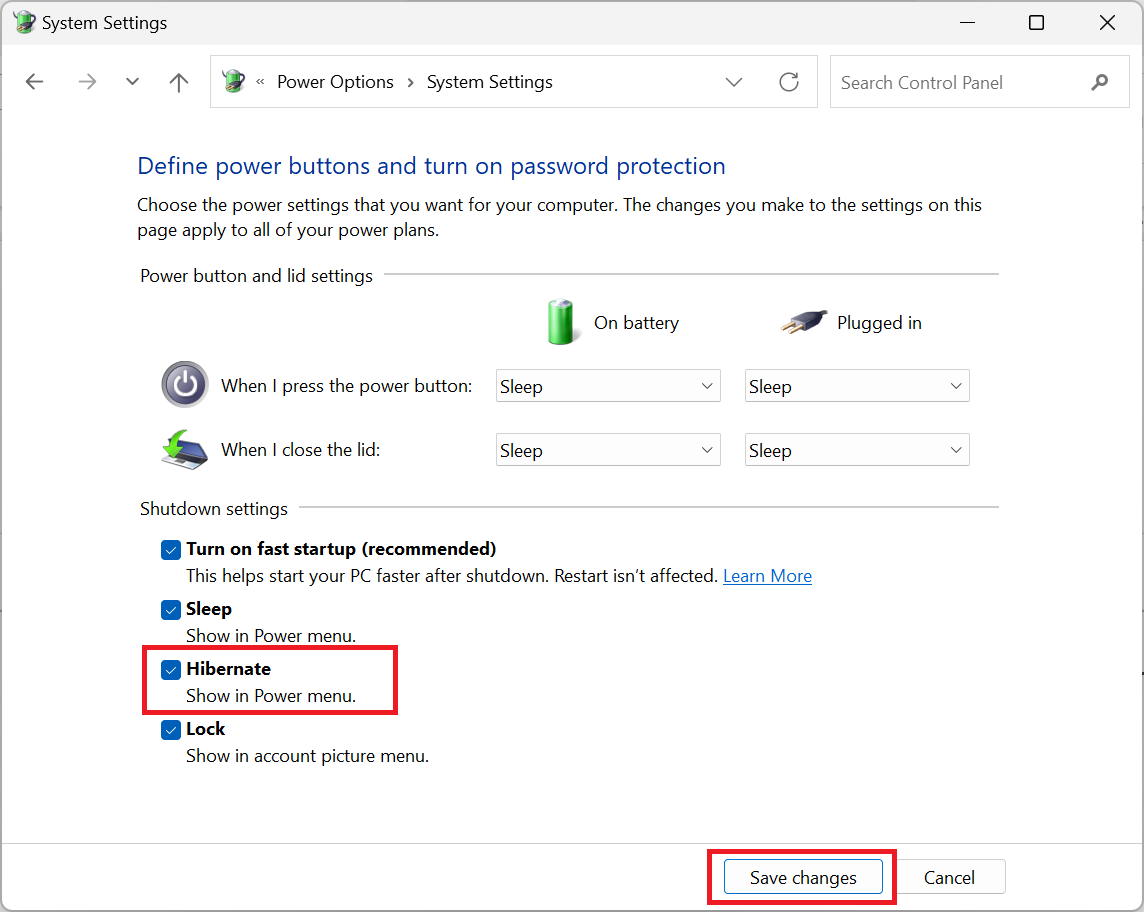Open close lid Plugged in dropdown
The image size is (1144, 912).
(857, 450)
